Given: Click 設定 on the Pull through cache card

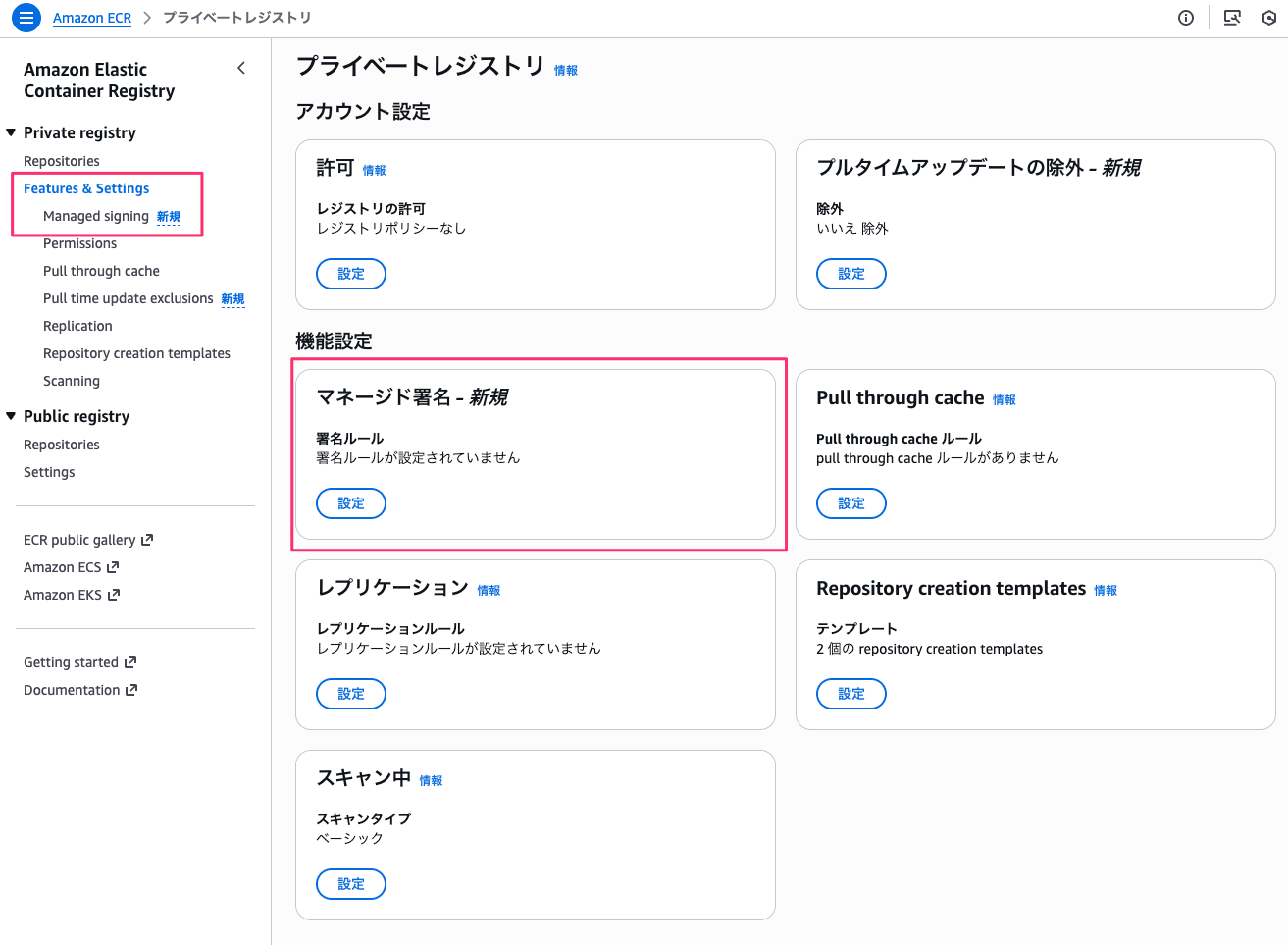Looking at the screenshot, I should [850, 502].
